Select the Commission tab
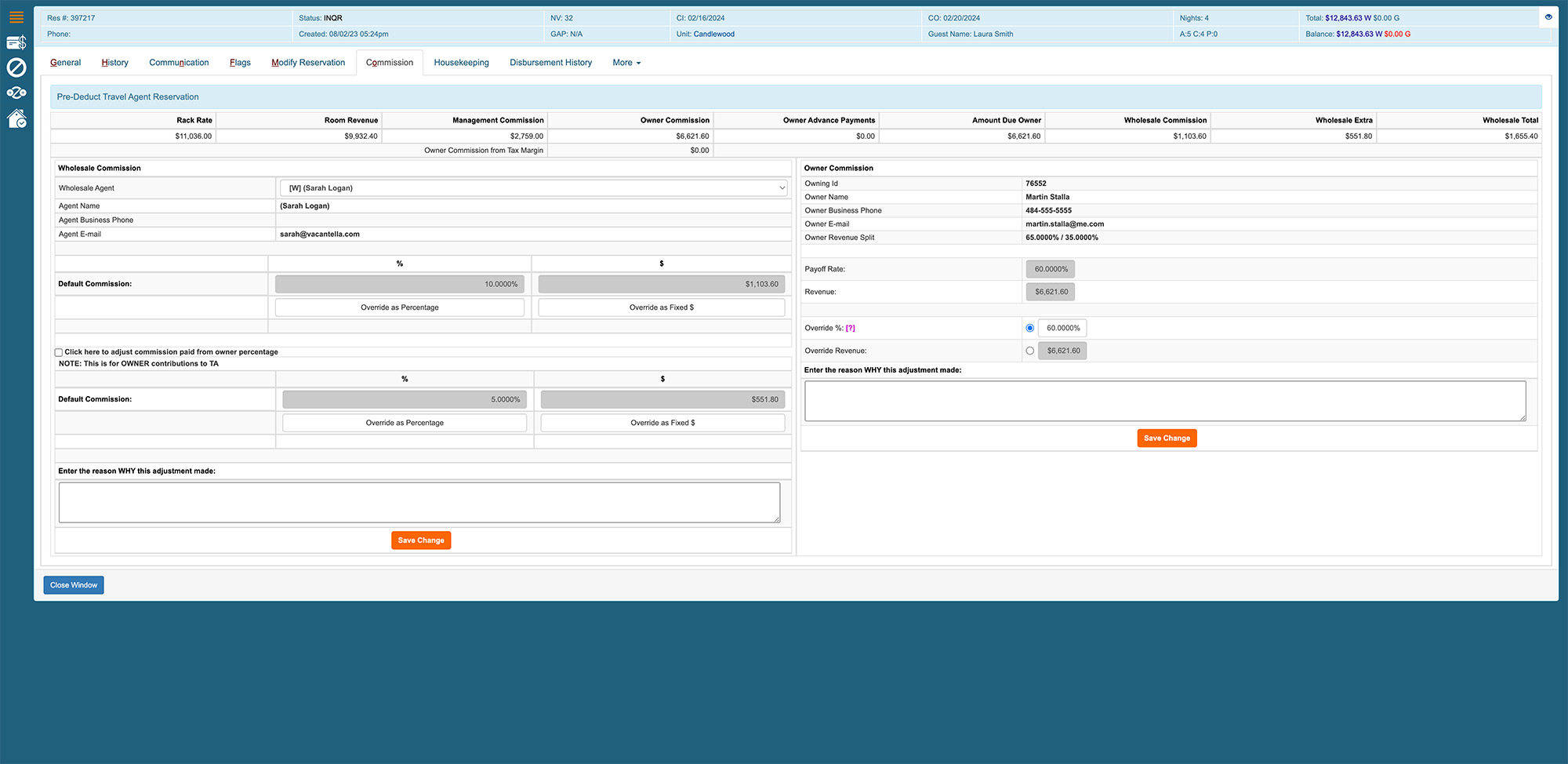The height and width of the screenshot is (764, 1568). [390, 63]
